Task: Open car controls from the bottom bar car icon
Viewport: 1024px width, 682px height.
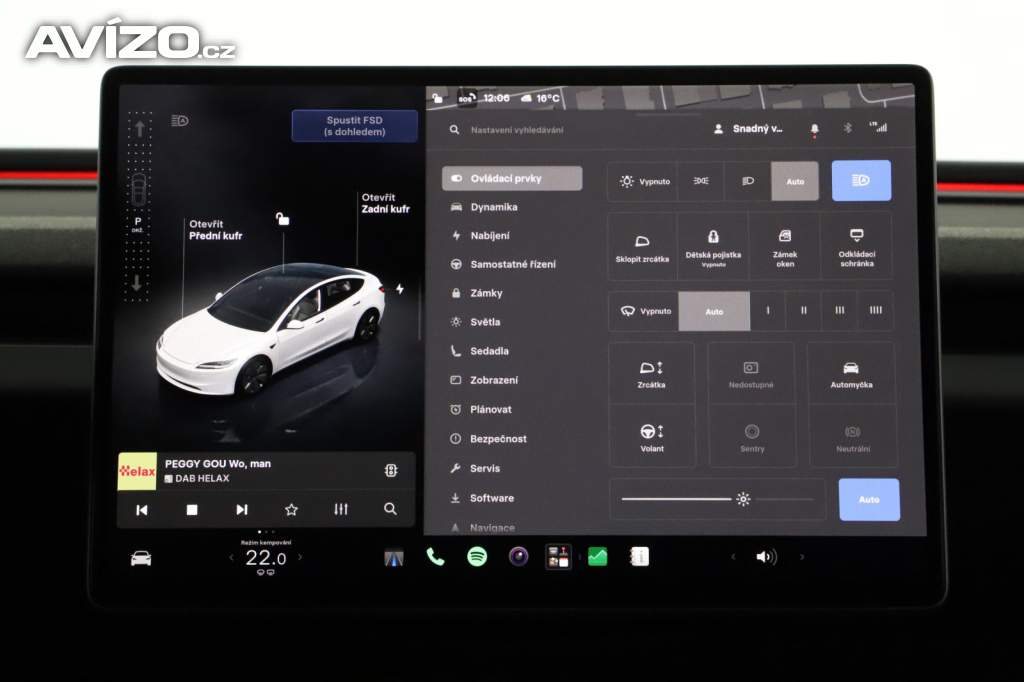Action: 141,559
